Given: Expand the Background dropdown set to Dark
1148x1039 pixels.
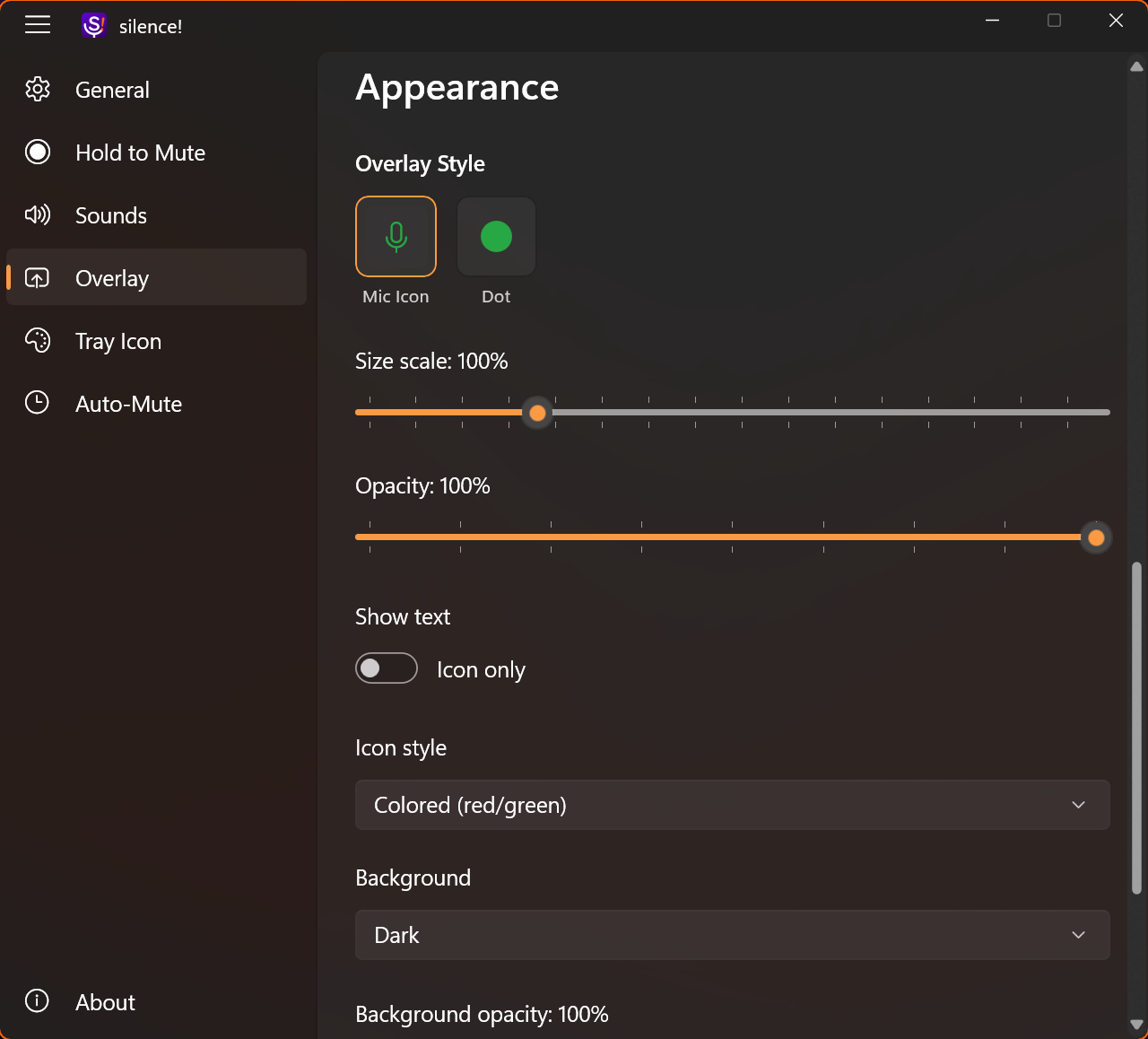Looking at the screenshot, I should 732,935.
